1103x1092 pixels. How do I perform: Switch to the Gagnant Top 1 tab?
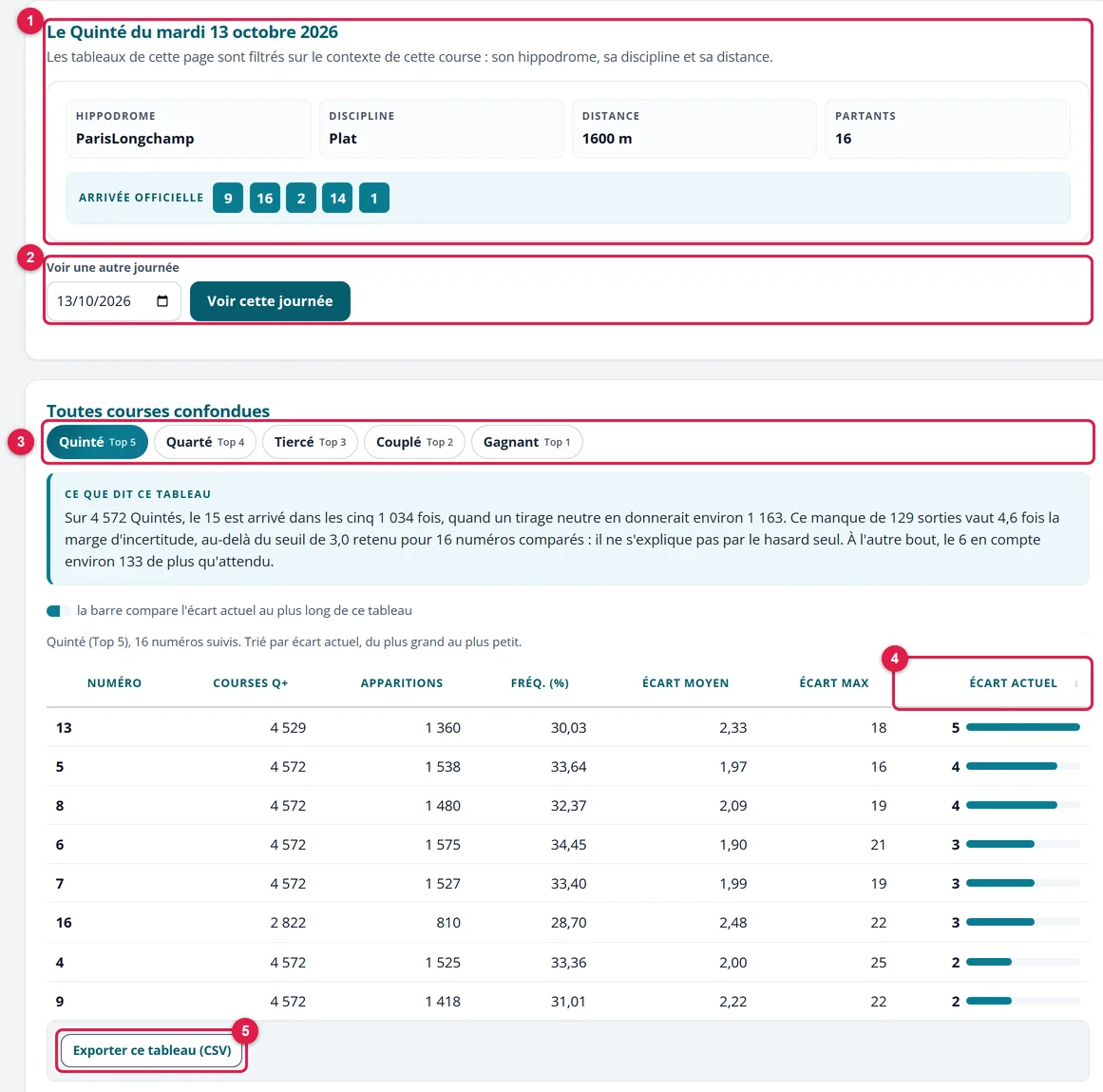click(x=526, y=442)
